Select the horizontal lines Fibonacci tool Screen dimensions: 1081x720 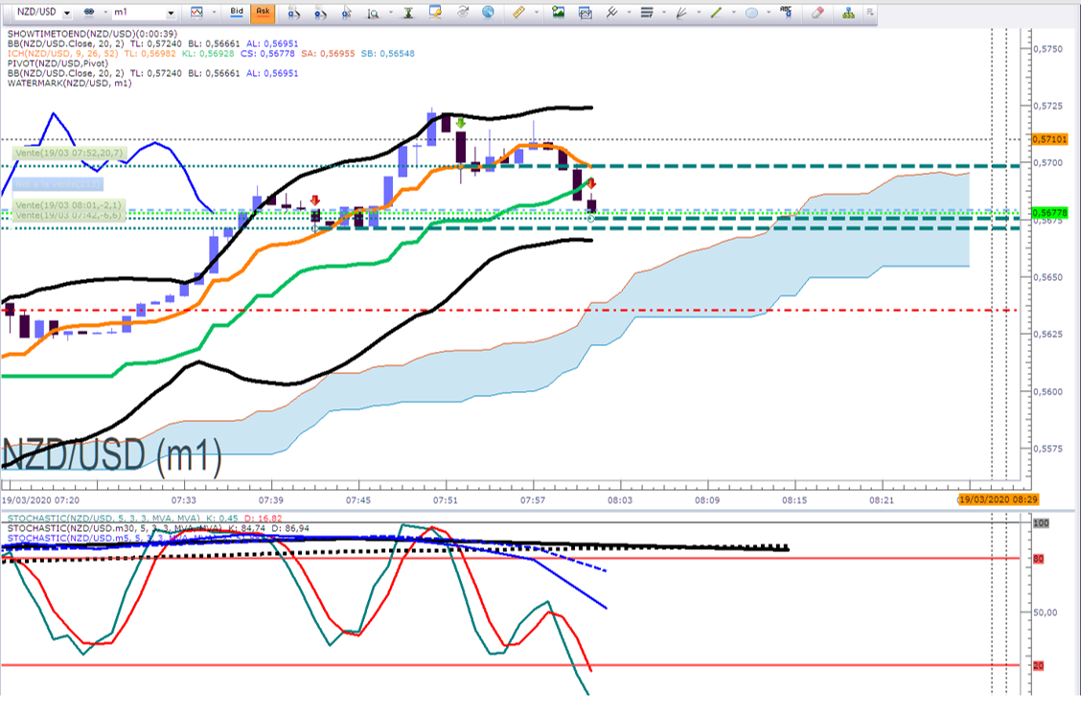click(647, 12)
